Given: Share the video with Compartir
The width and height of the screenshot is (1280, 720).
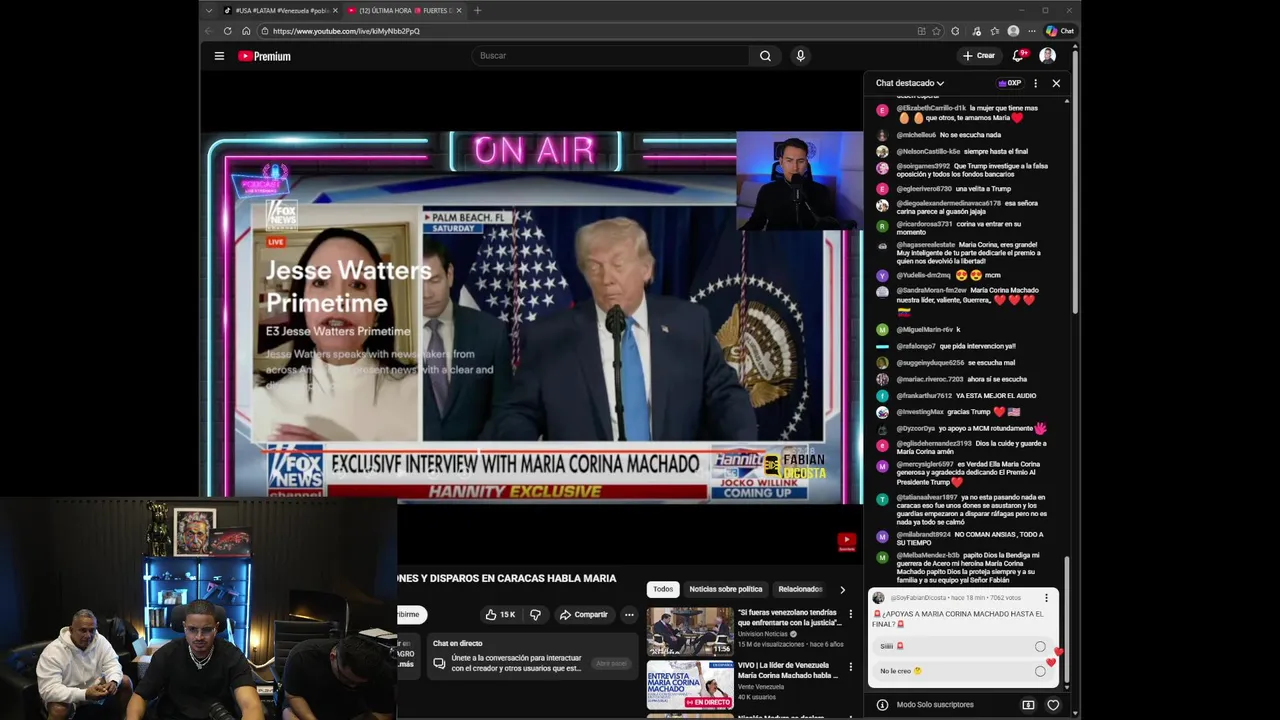Looking at the screenshot, I should [583, 614].
